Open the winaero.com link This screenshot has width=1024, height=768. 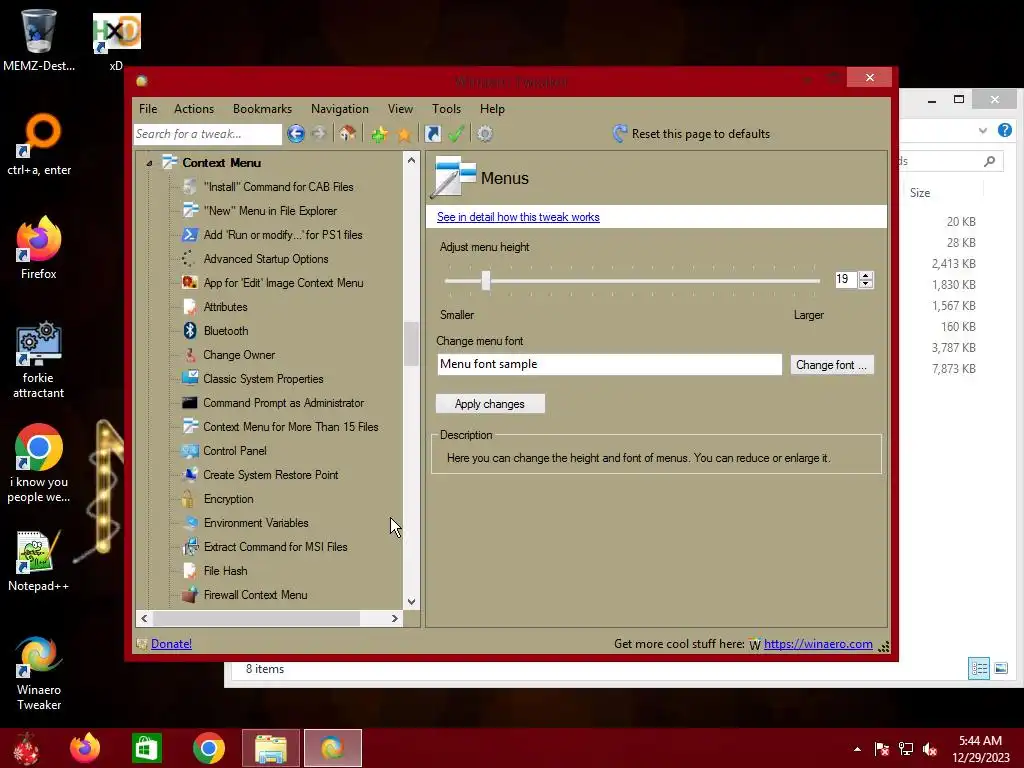[x=818, y=644]
